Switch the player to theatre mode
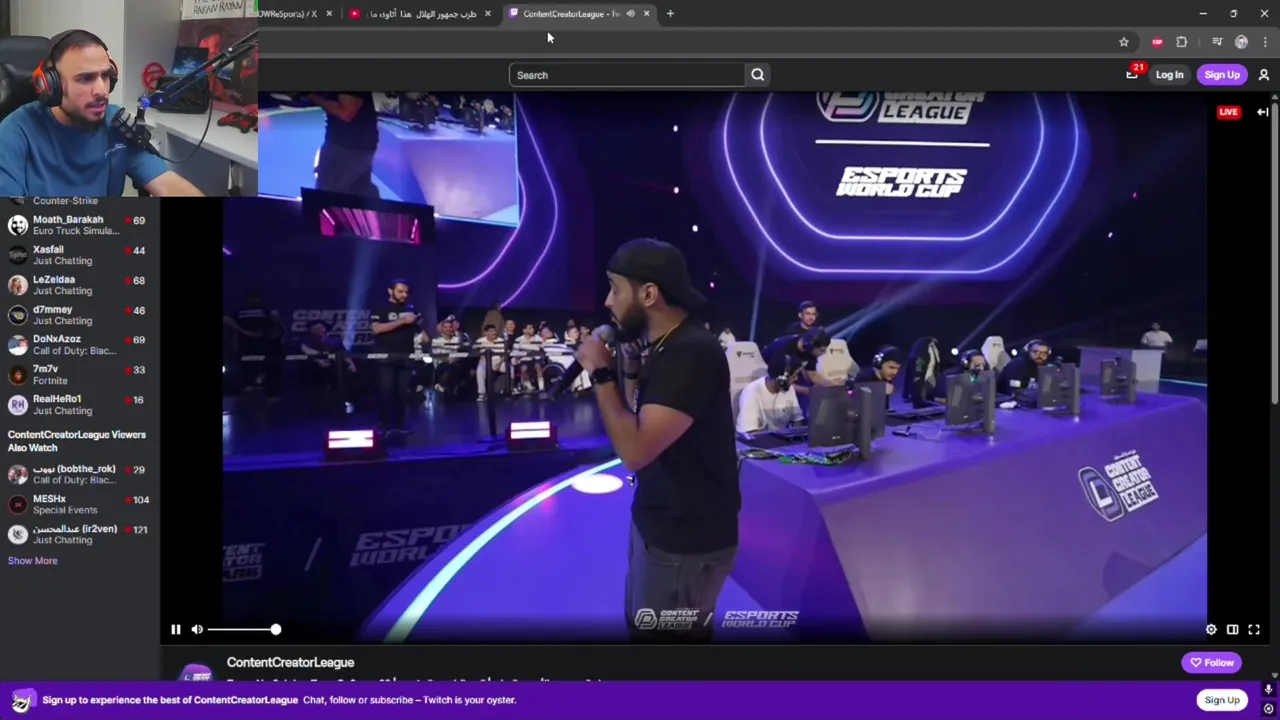Image resolution: width=1280 pixels, height=720 pixels. (x=1232, y=629)
